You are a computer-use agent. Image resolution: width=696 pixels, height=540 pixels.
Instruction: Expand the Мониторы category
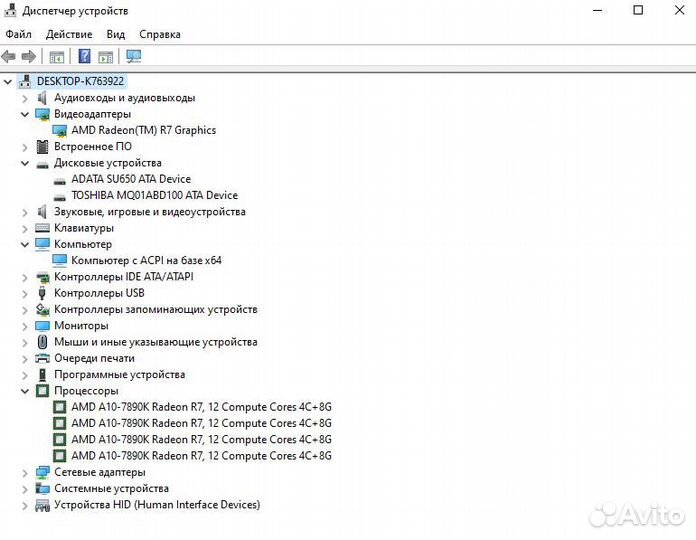(x=25, y=326)
